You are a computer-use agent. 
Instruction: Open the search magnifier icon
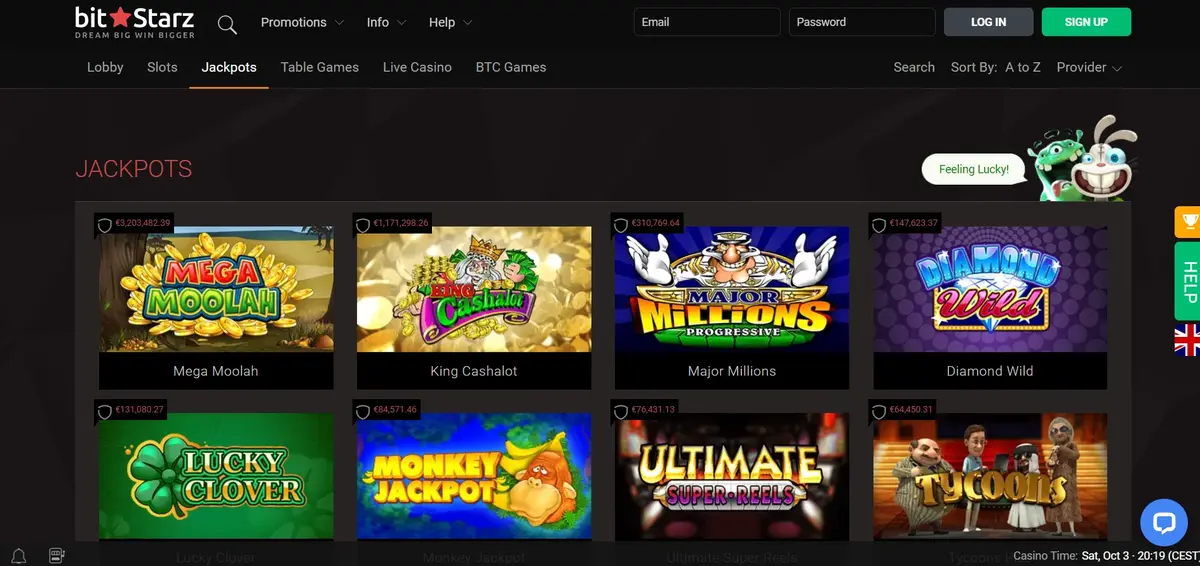(x=227, y=24)
